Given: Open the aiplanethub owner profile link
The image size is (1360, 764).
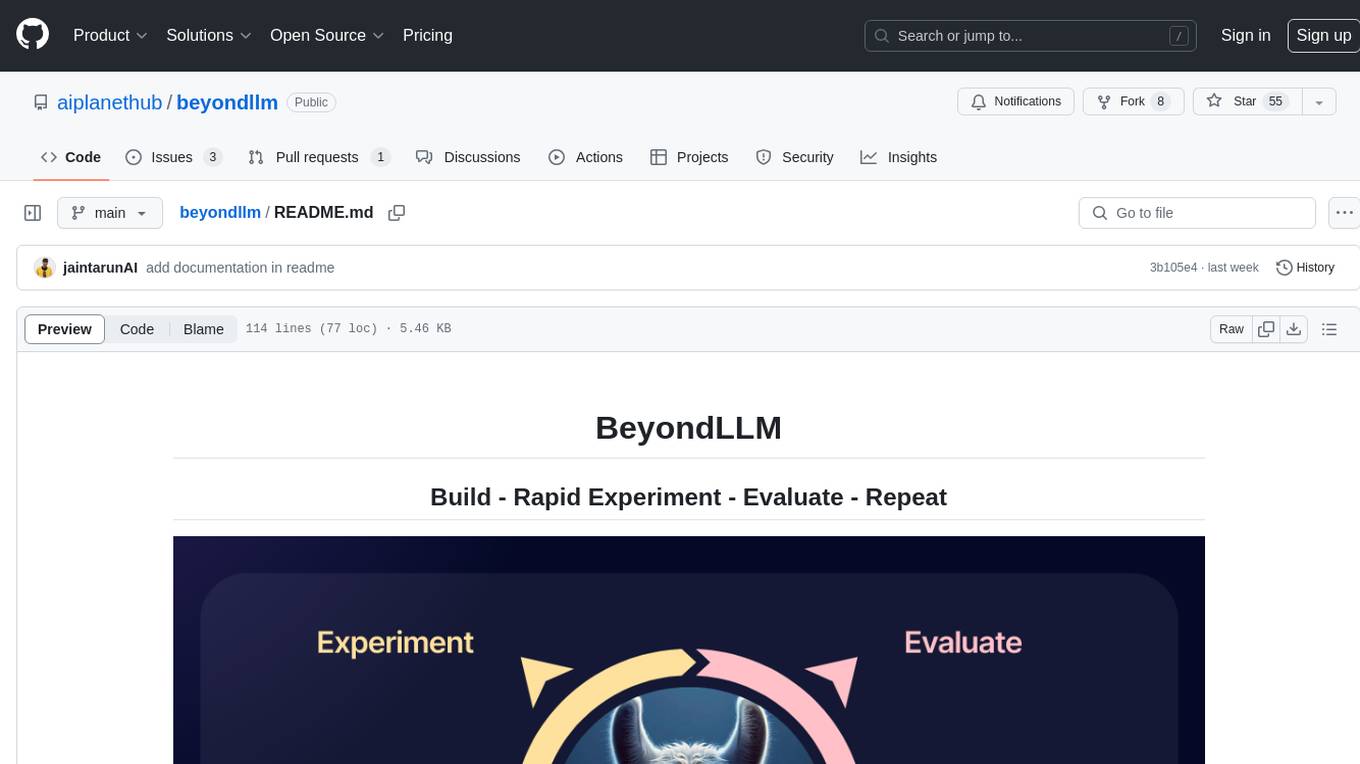Looking at the screenshot, I should (110, 102).
